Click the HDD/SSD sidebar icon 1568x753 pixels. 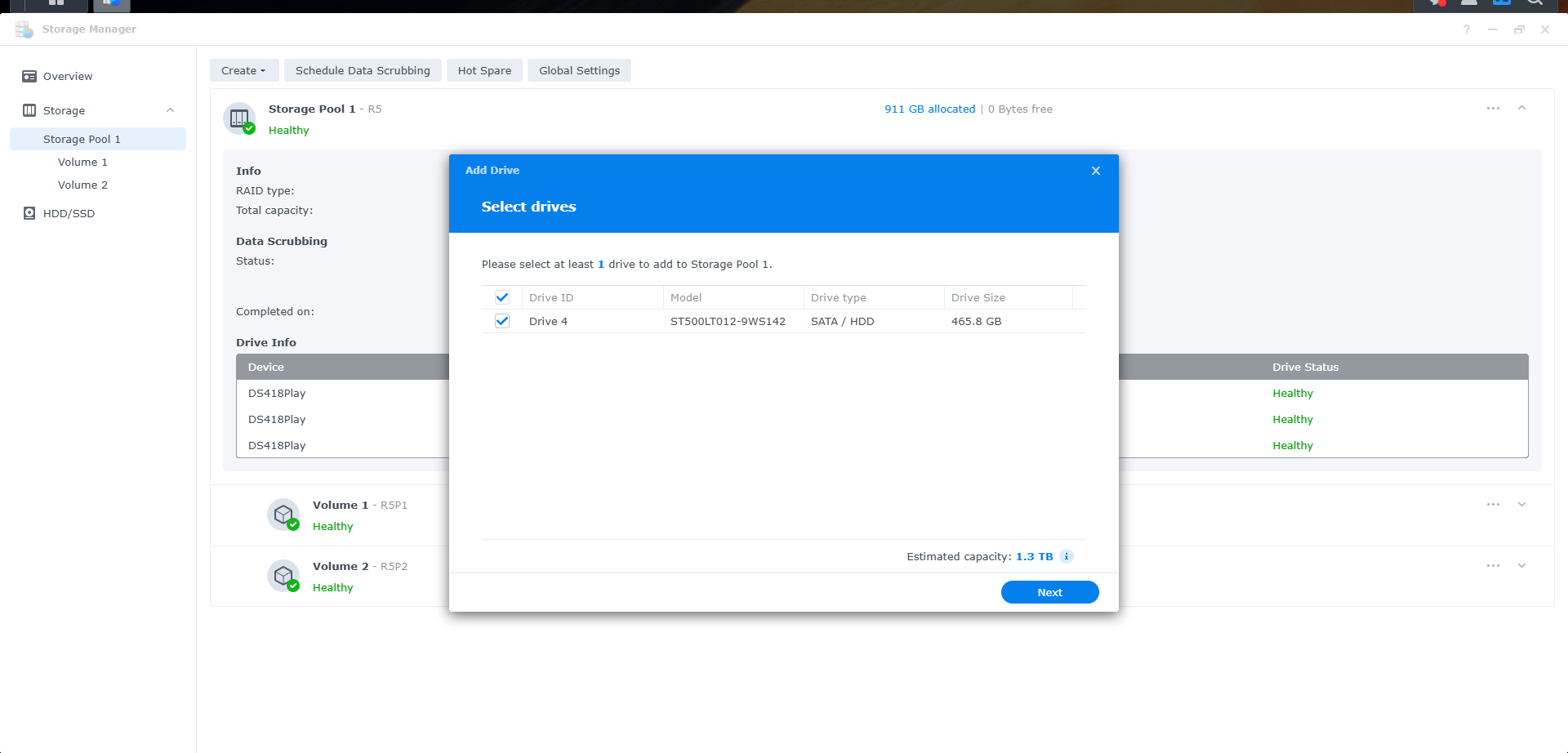point(29,213)
